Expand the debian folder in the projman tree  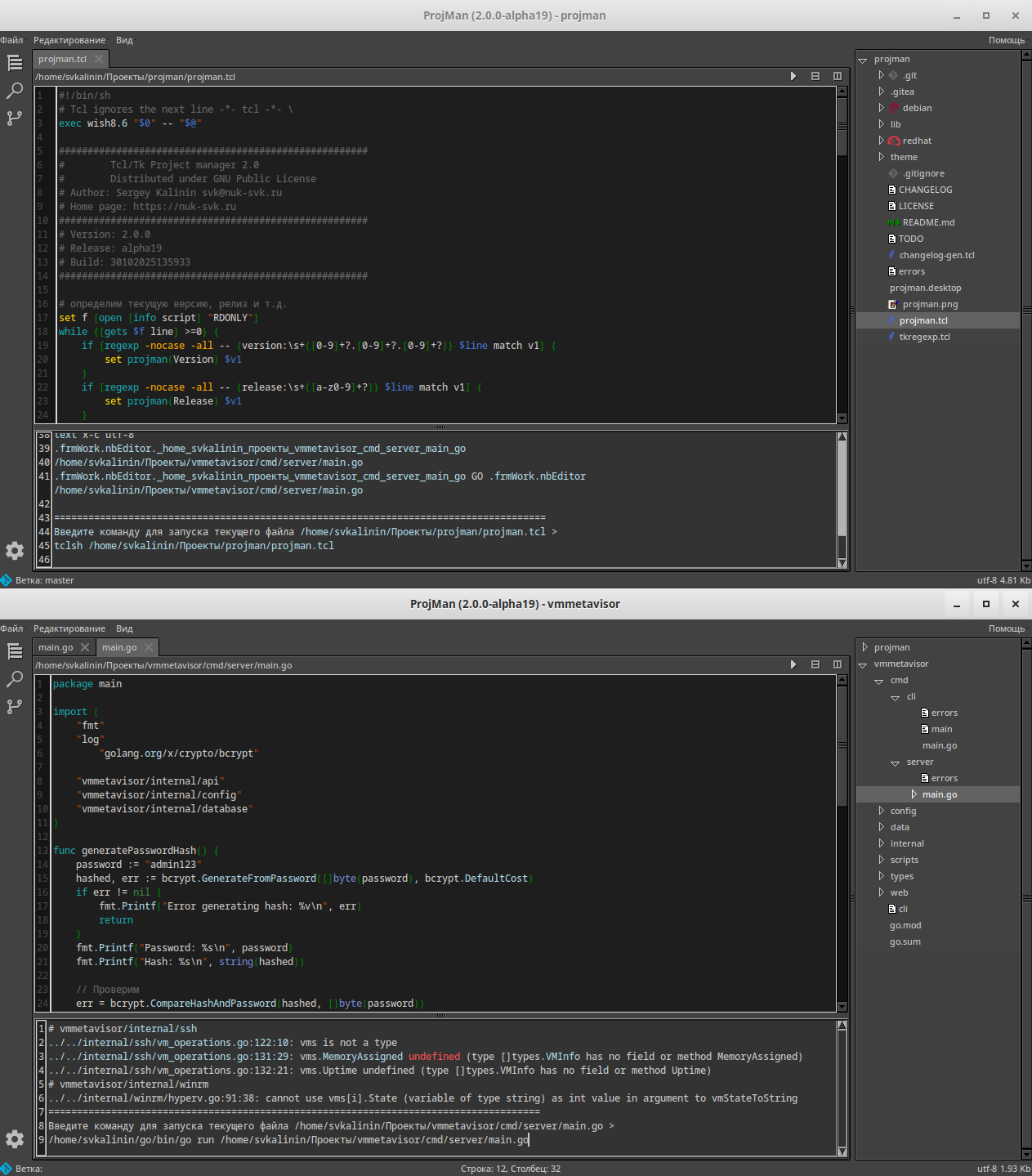click(881, 107)
